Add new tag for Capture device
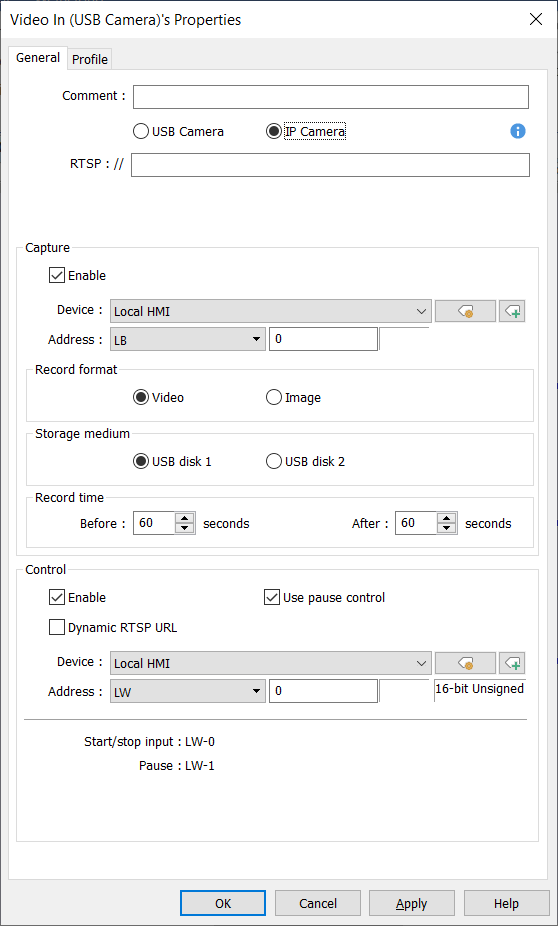Screen dimensions: 558x926 (513, 311)
